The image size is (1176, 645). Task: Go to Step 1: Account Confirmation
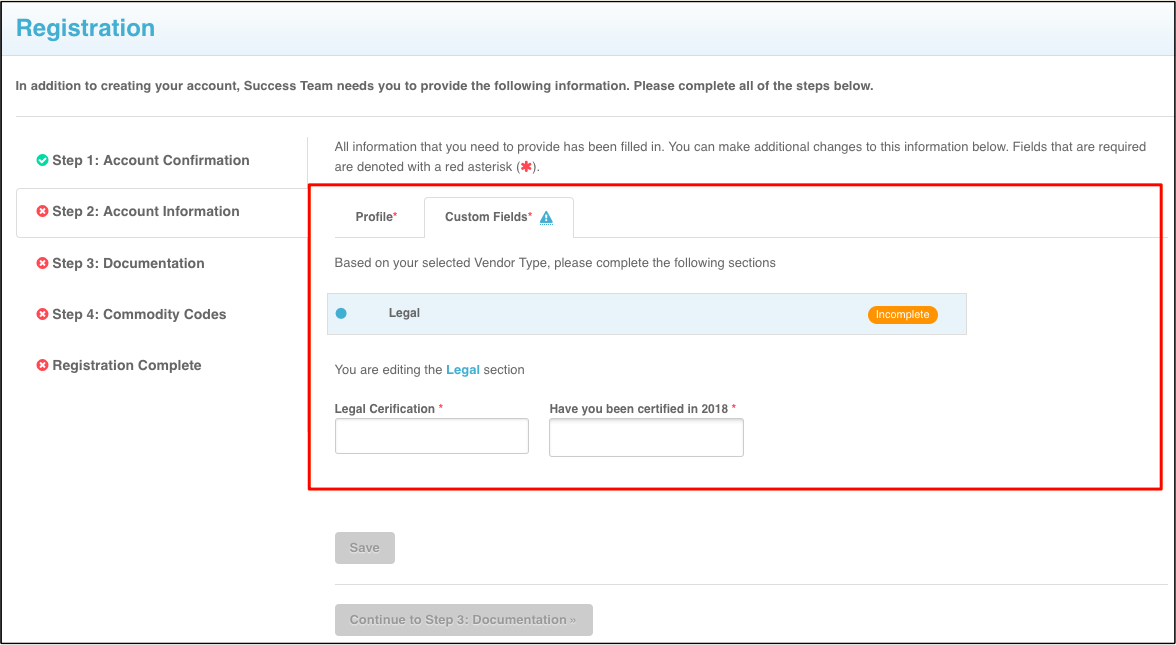coord(150,160)
